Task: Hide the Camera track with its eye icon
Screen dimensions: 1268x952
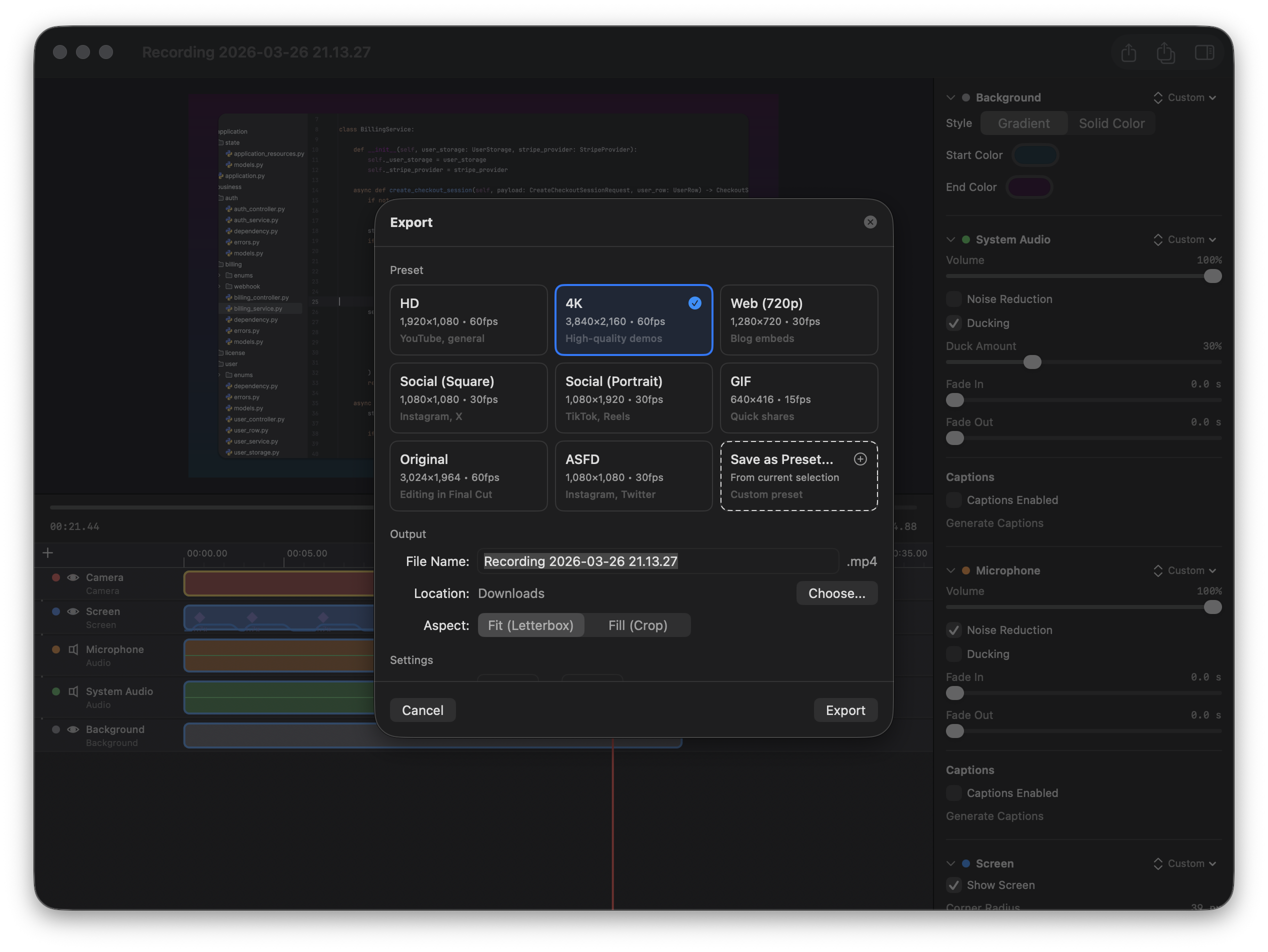Action: [73, 577]
